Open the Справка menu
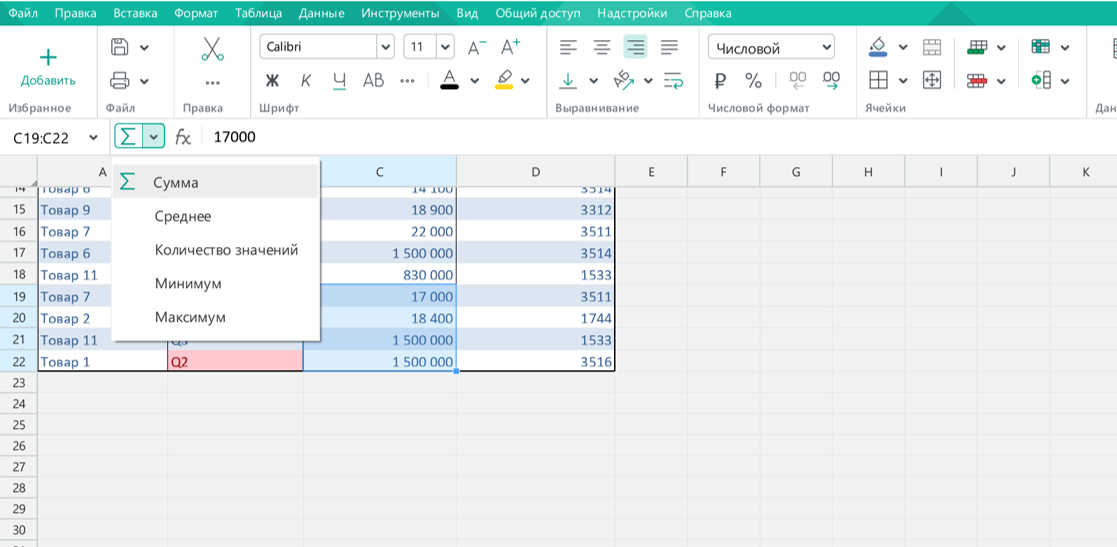Image resolution: width=1117 pixels, height=547 pixels. 707,13
